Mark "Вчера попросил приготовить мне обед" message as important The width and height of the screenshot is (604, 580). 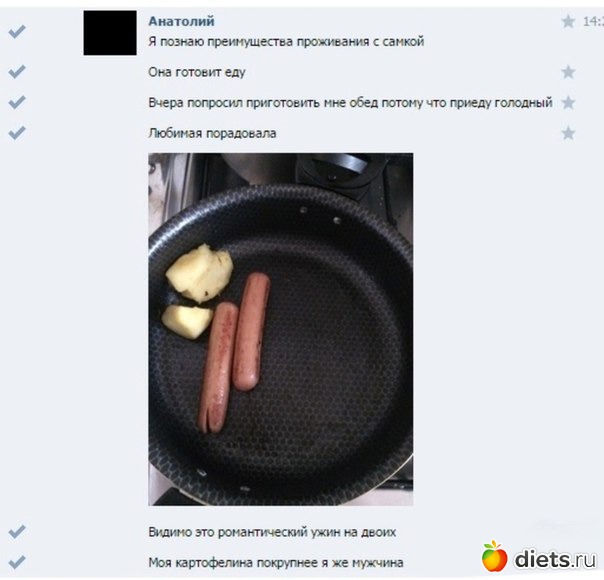click(x=568, y=103)
